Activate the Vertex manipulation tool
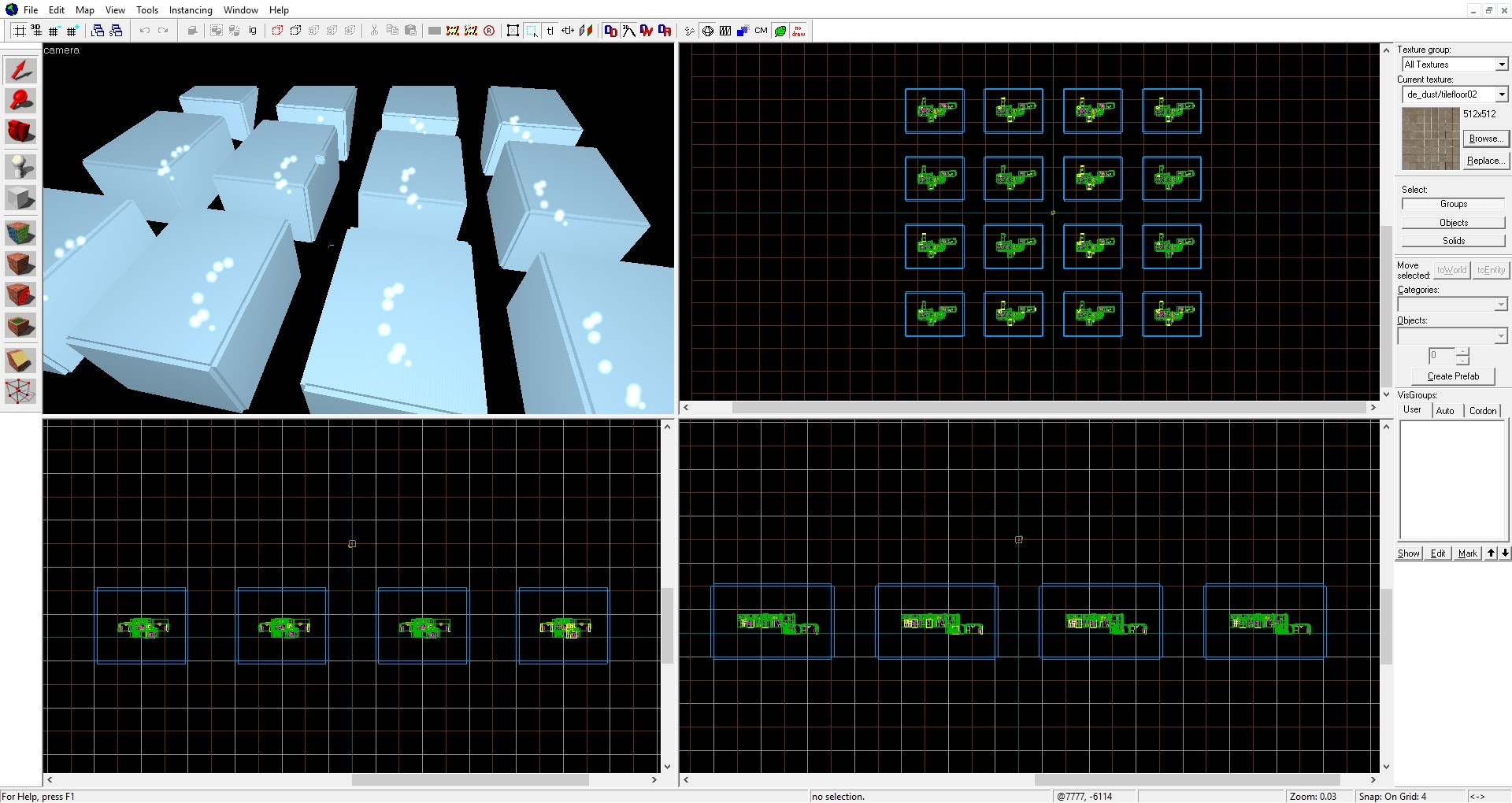This screenshot has width=1512, height=803. [20, 390]
